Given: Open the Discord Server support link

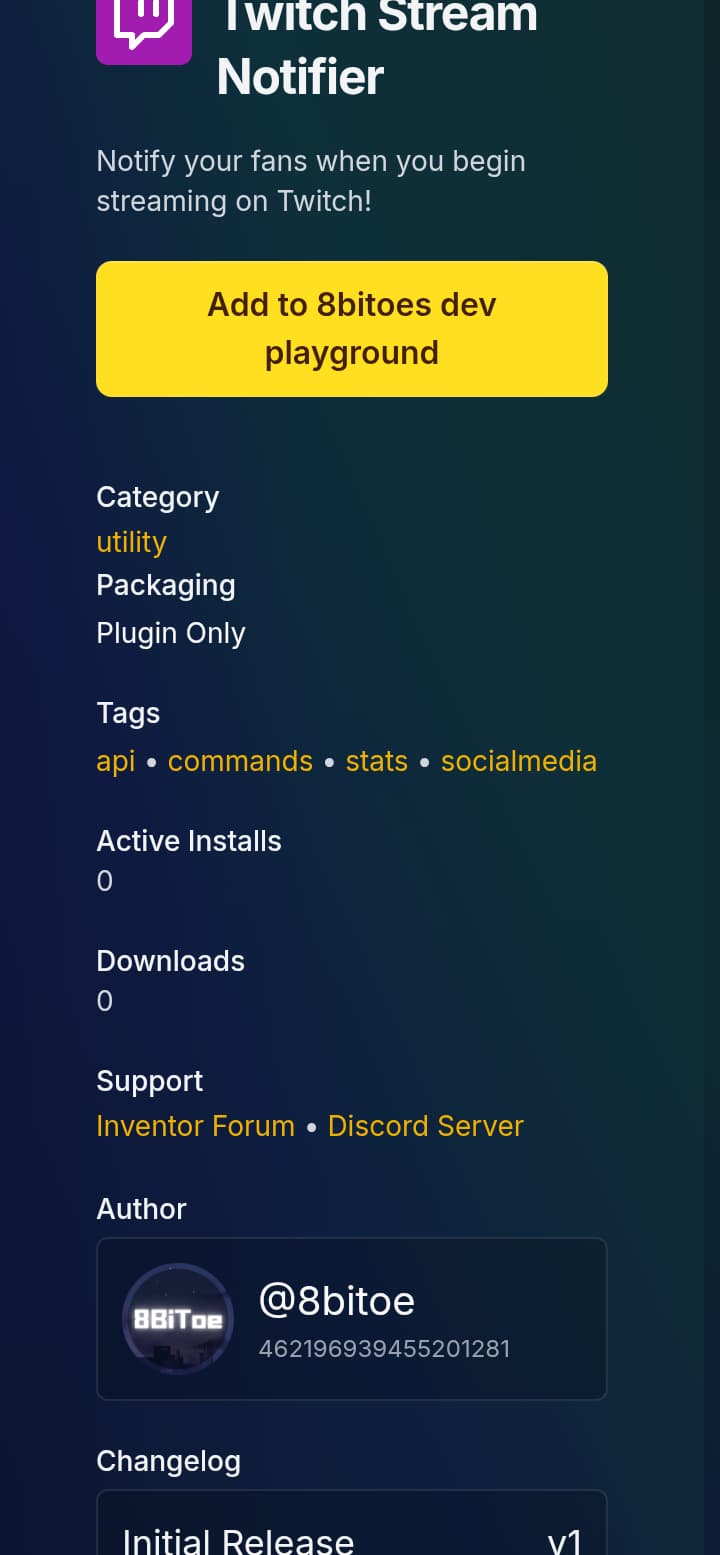Looking at the screenshot, I should 426,1126.
